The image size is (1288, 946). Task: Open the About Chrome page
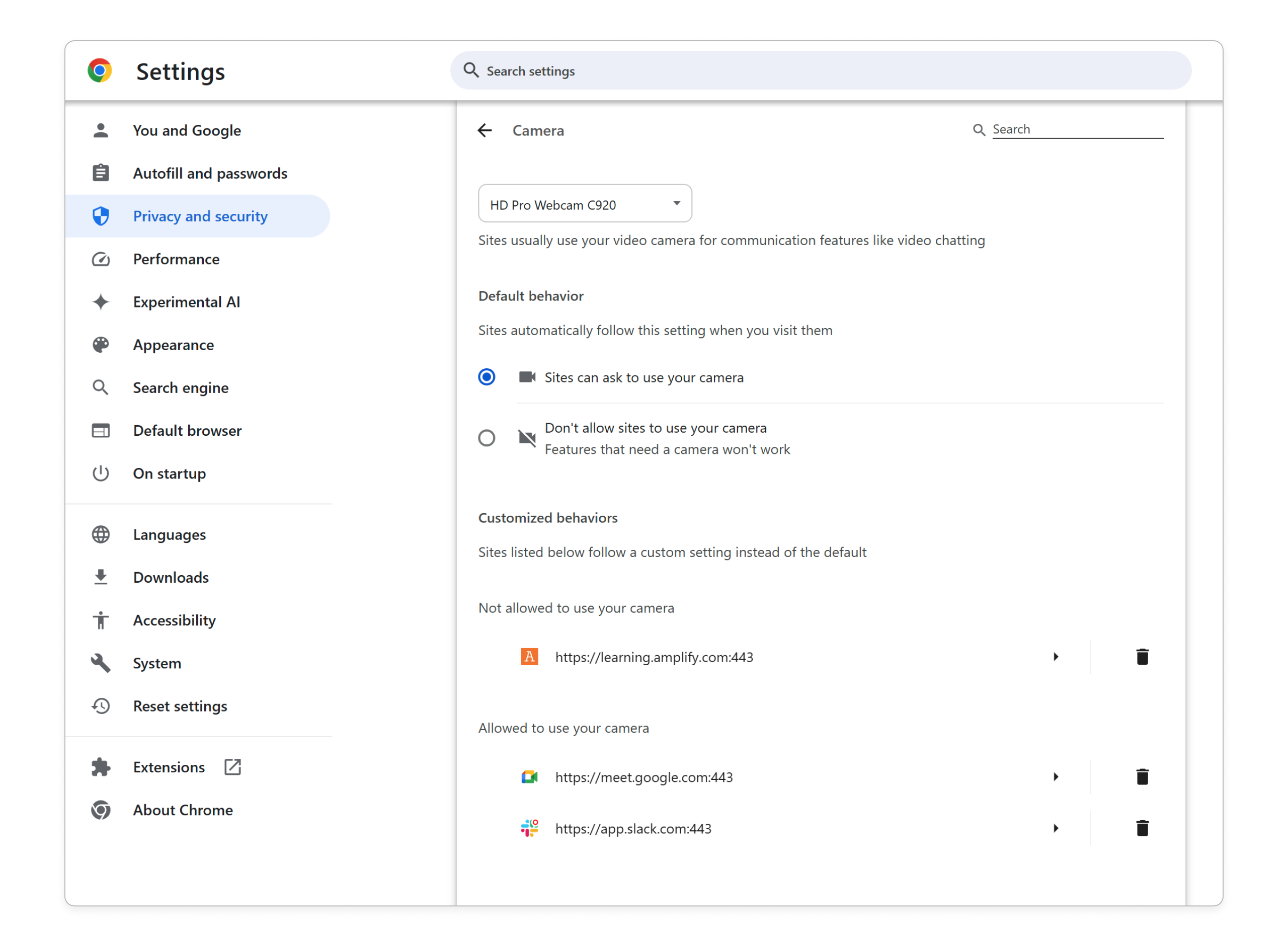coord(183,810)
